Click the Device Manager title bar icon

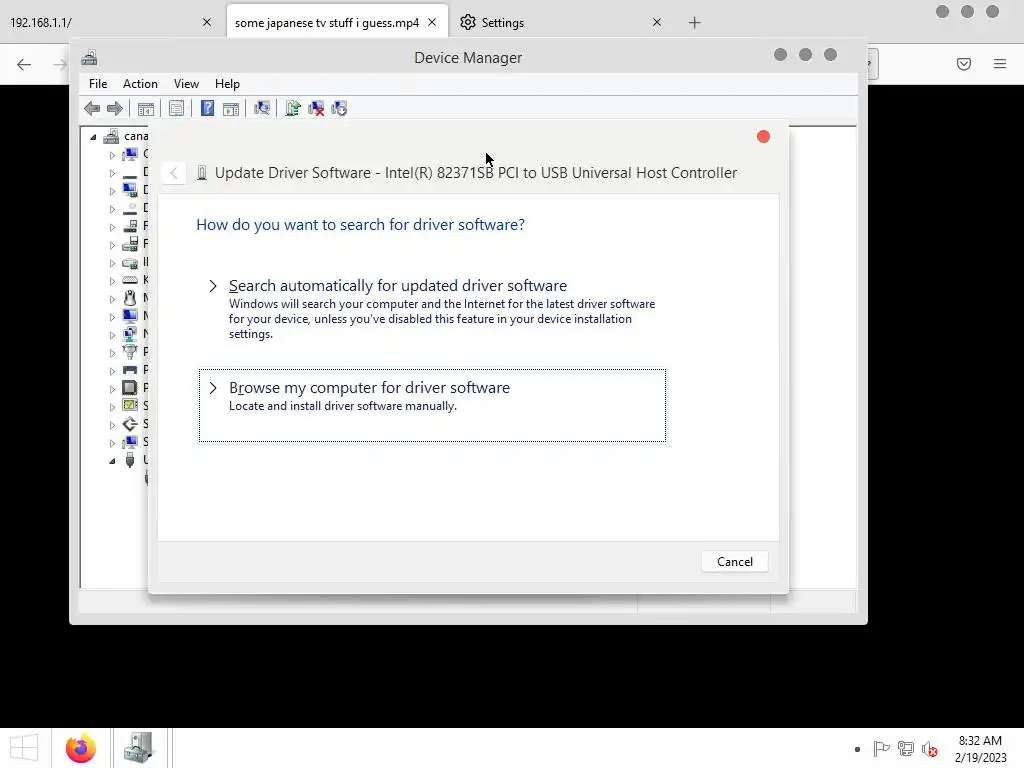[x=89, y=57]
